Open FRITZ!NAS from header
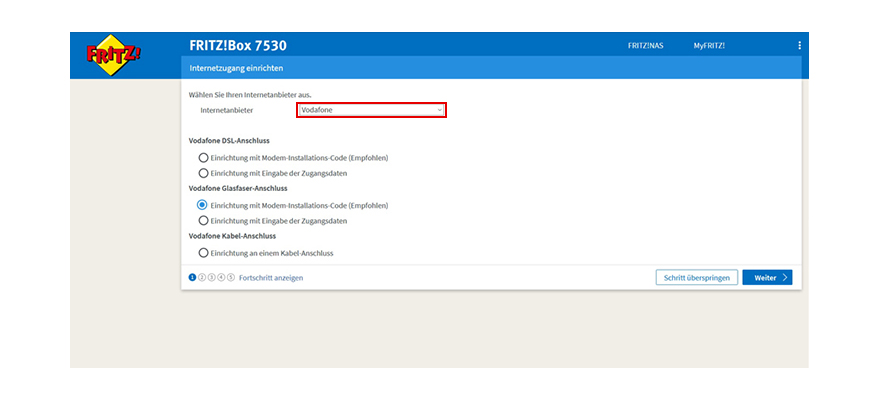This screenshot has width=879, height=400. click(644, 45)
